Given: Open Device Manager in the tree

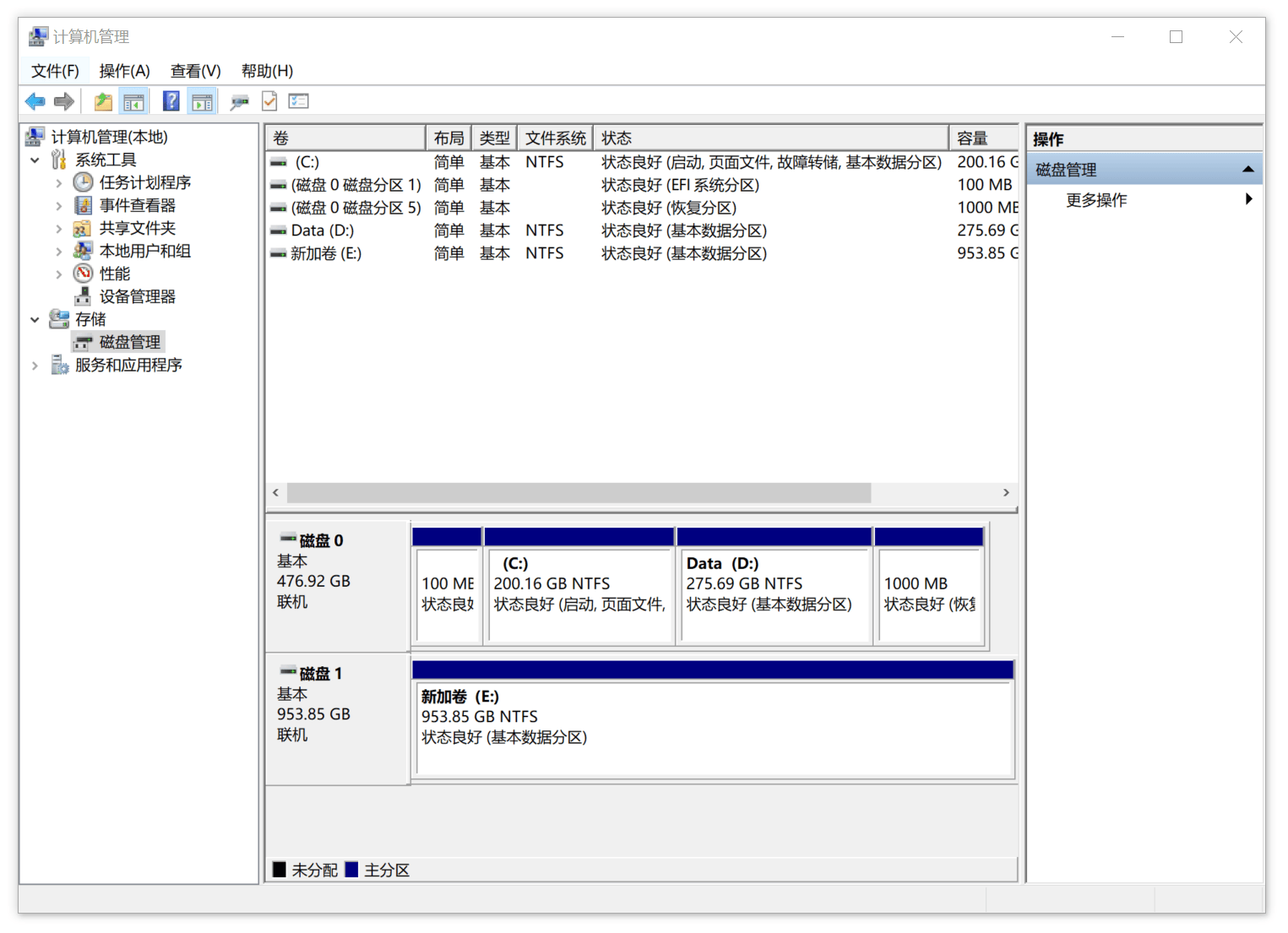Looking at the screenshot, I should (137, 296).
